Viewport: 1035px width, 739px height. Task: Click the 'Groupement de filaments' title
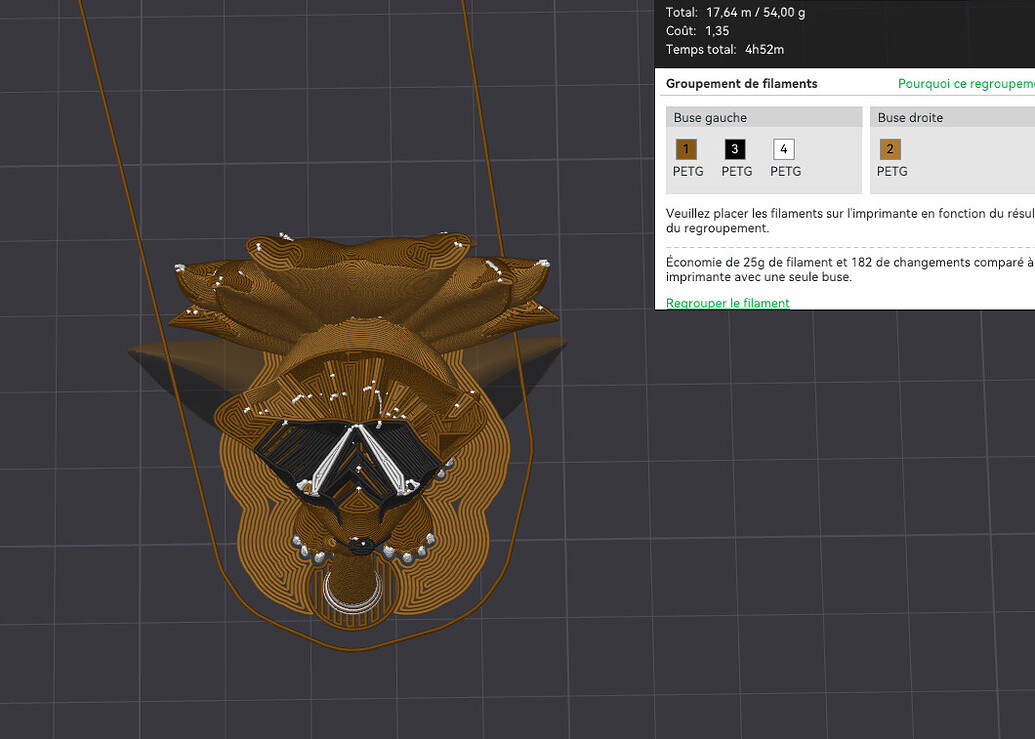741,84
